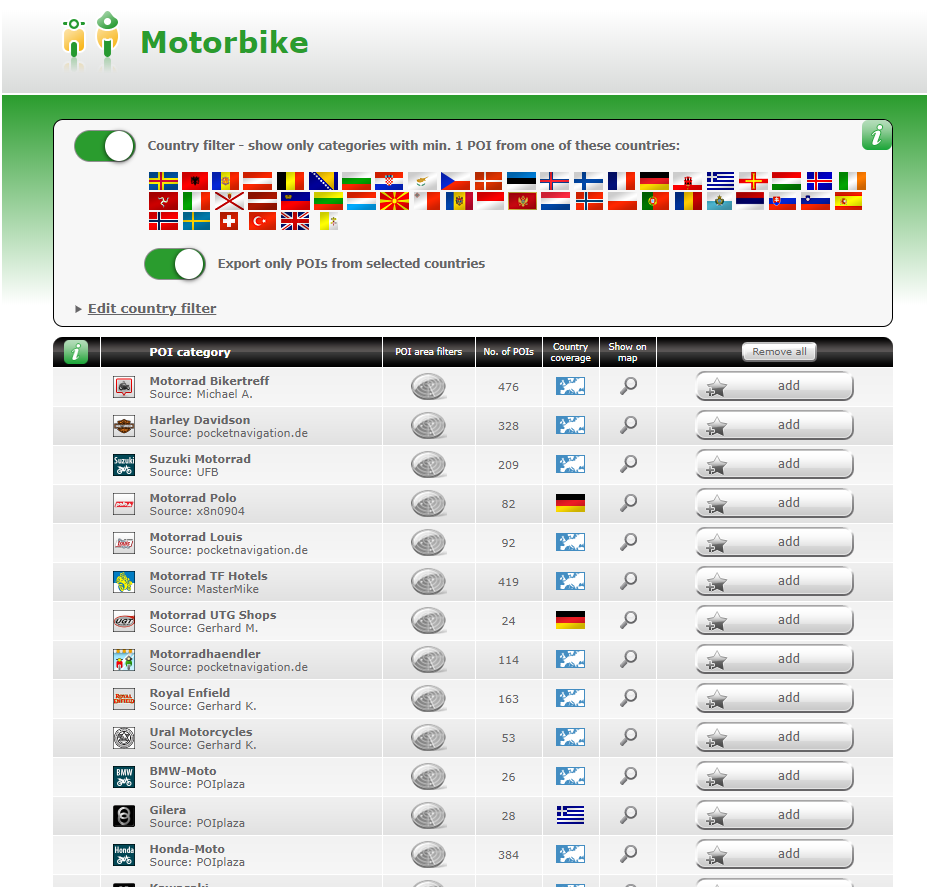Click the Show on map column header
Screen dimensions: 929x889
[627, 352]
